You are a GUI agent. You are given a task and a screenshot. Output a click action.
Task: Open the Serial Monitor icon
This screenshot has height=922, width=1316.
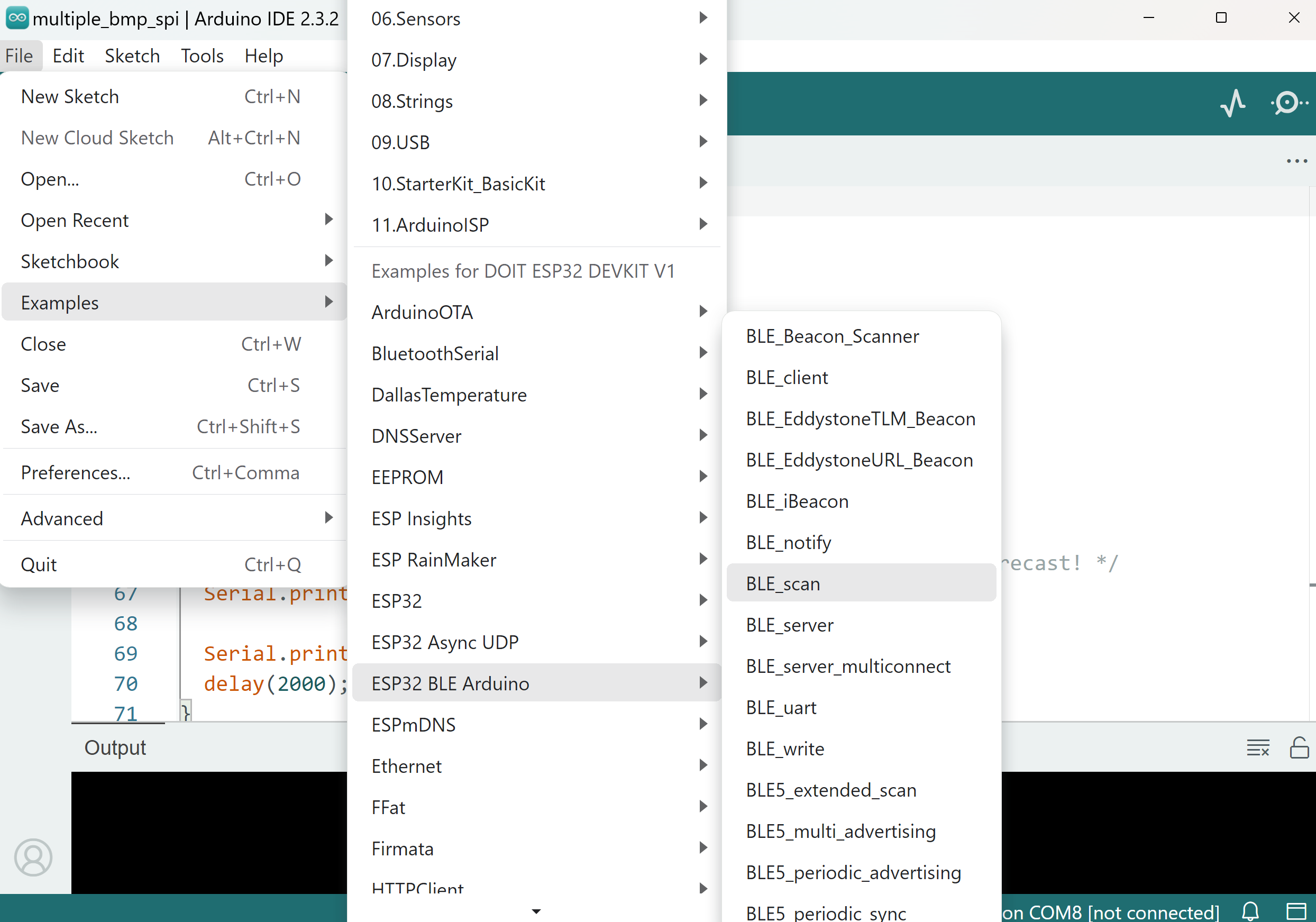1288,103
